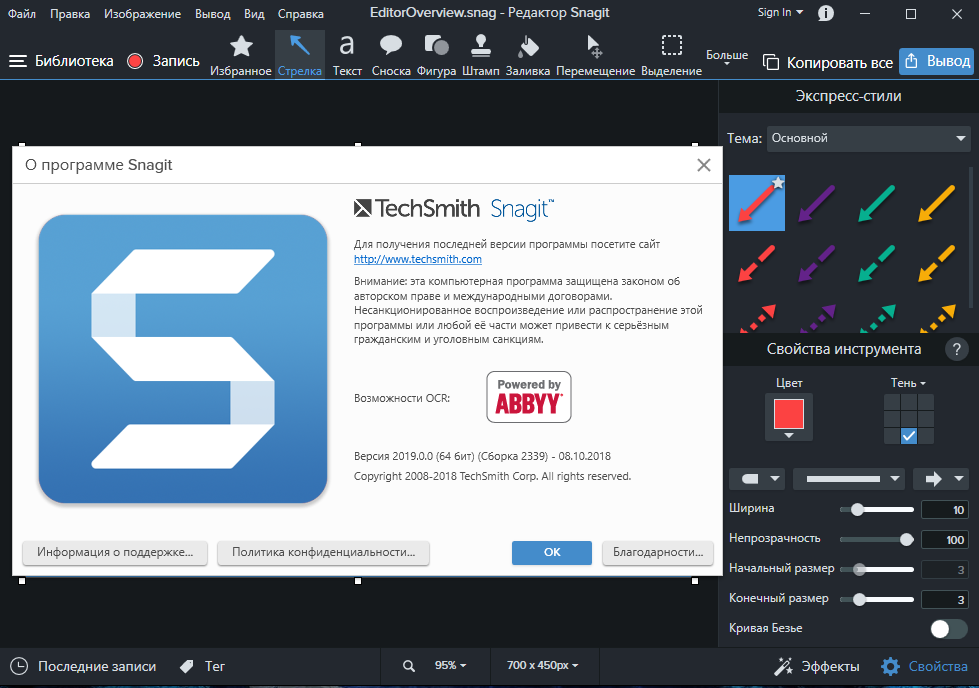Choose the dashed red arrow style
Viewport: 979px width, 688px height.
757,263
